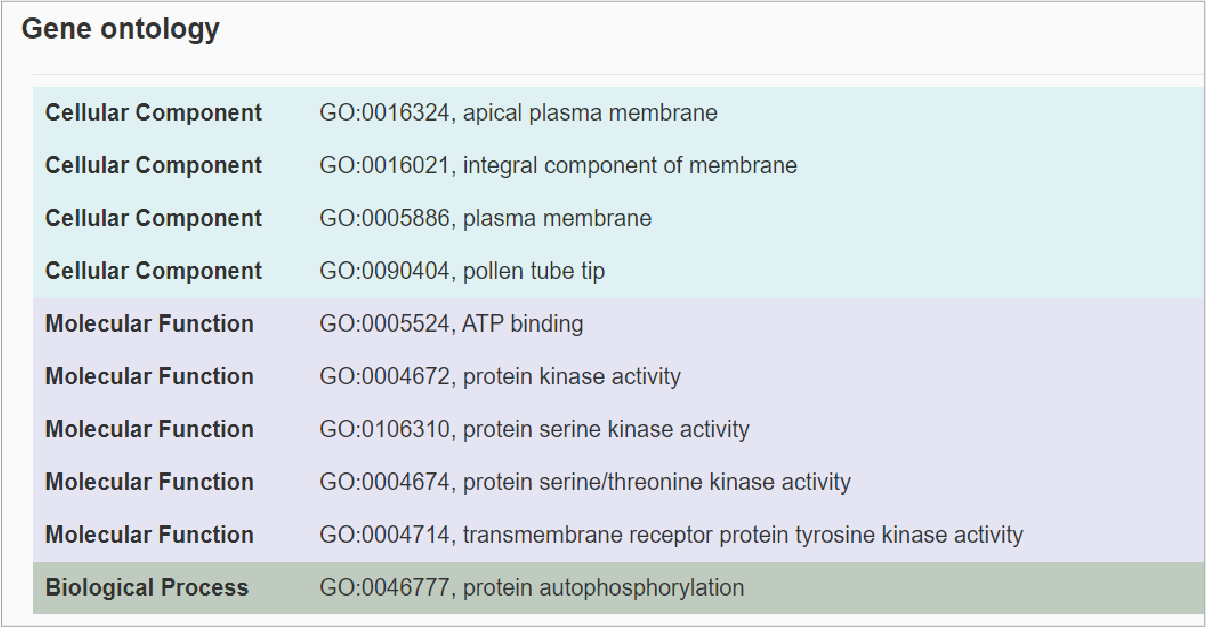The image size is (1206, 627).
Task: Open GO:0106310 protein serine kinase activity
Action: click(x=534, y=429)
